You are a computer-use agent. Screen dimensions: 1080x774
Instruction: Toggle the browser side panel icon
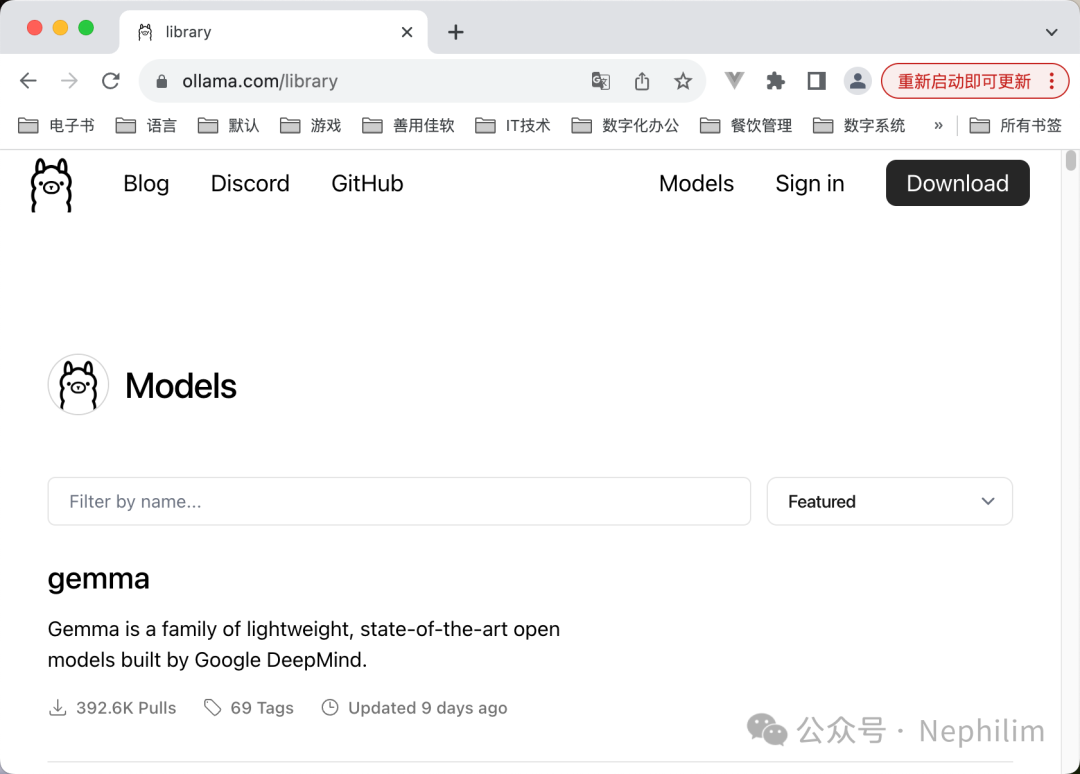pyautogui.click(x=817, y=81)
